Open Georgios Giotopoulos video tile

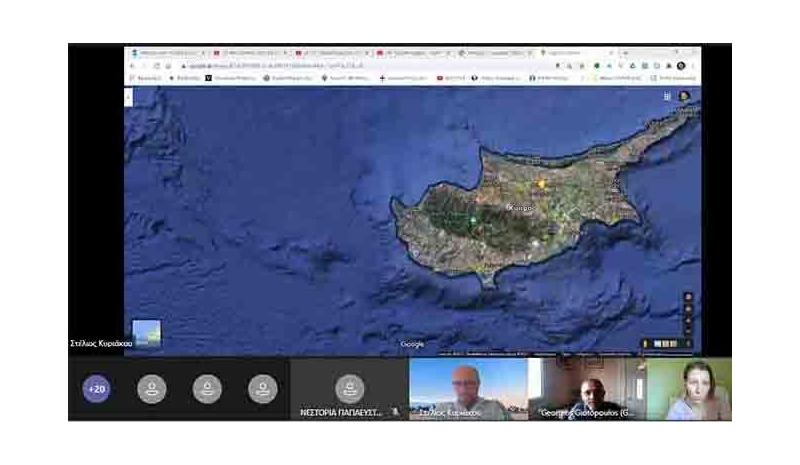pyautogui.click(x=587, y=389)
